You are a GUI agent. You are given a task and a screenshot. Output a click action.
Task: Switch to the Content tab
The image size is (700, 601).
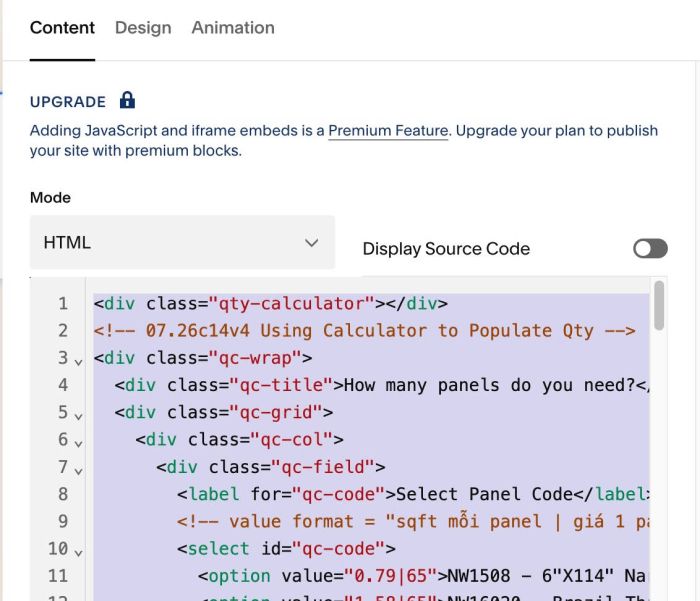click(62, 28)
